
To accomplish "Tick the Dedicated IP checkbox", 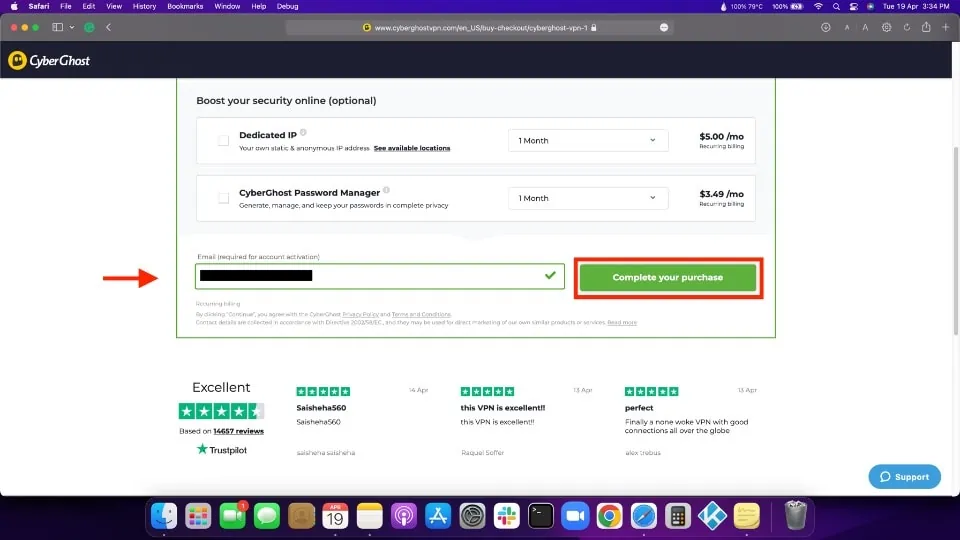I will tap(223, 140).
